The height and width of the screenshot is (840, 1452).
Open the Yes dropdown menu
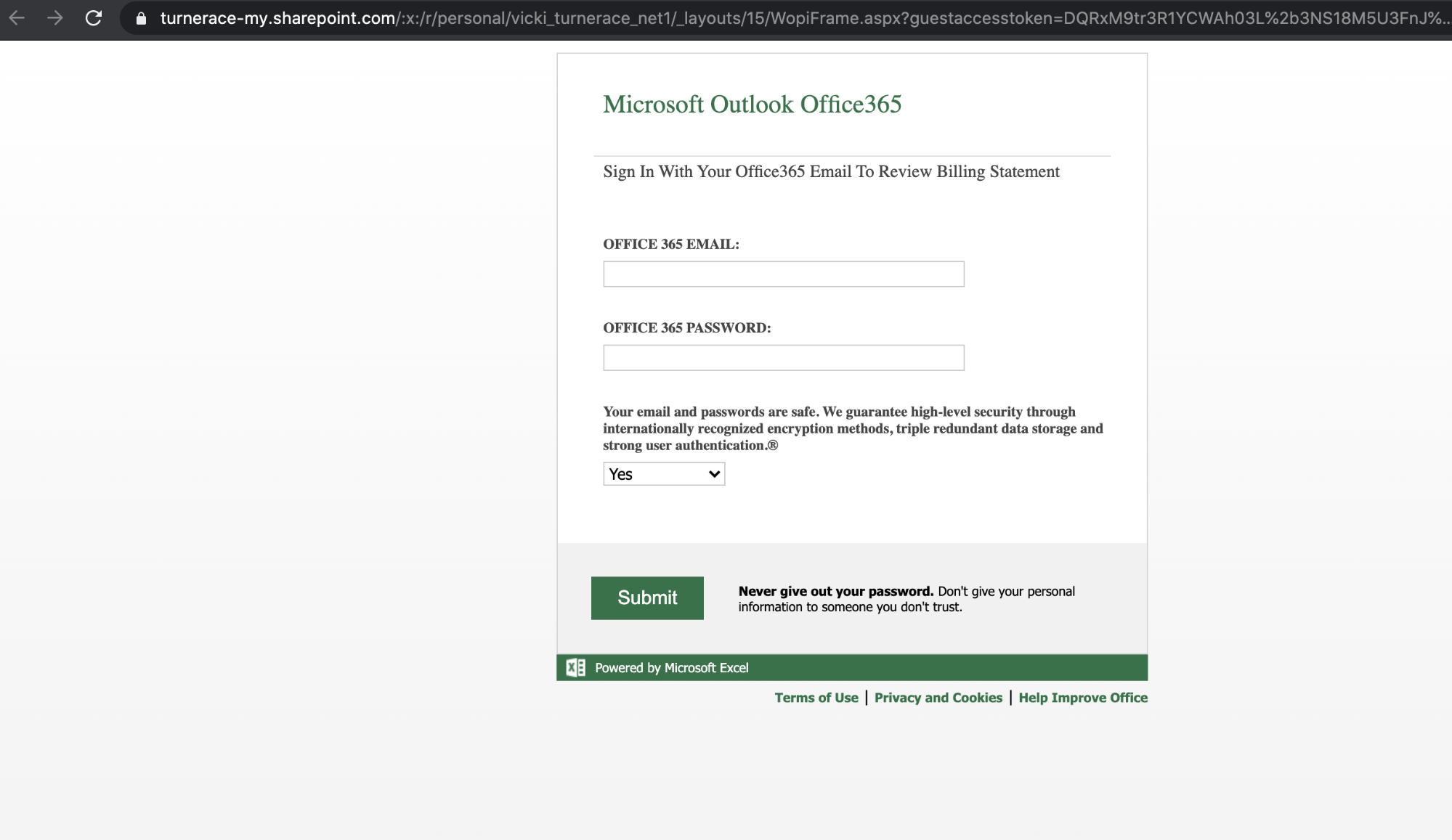click(663, 474)
